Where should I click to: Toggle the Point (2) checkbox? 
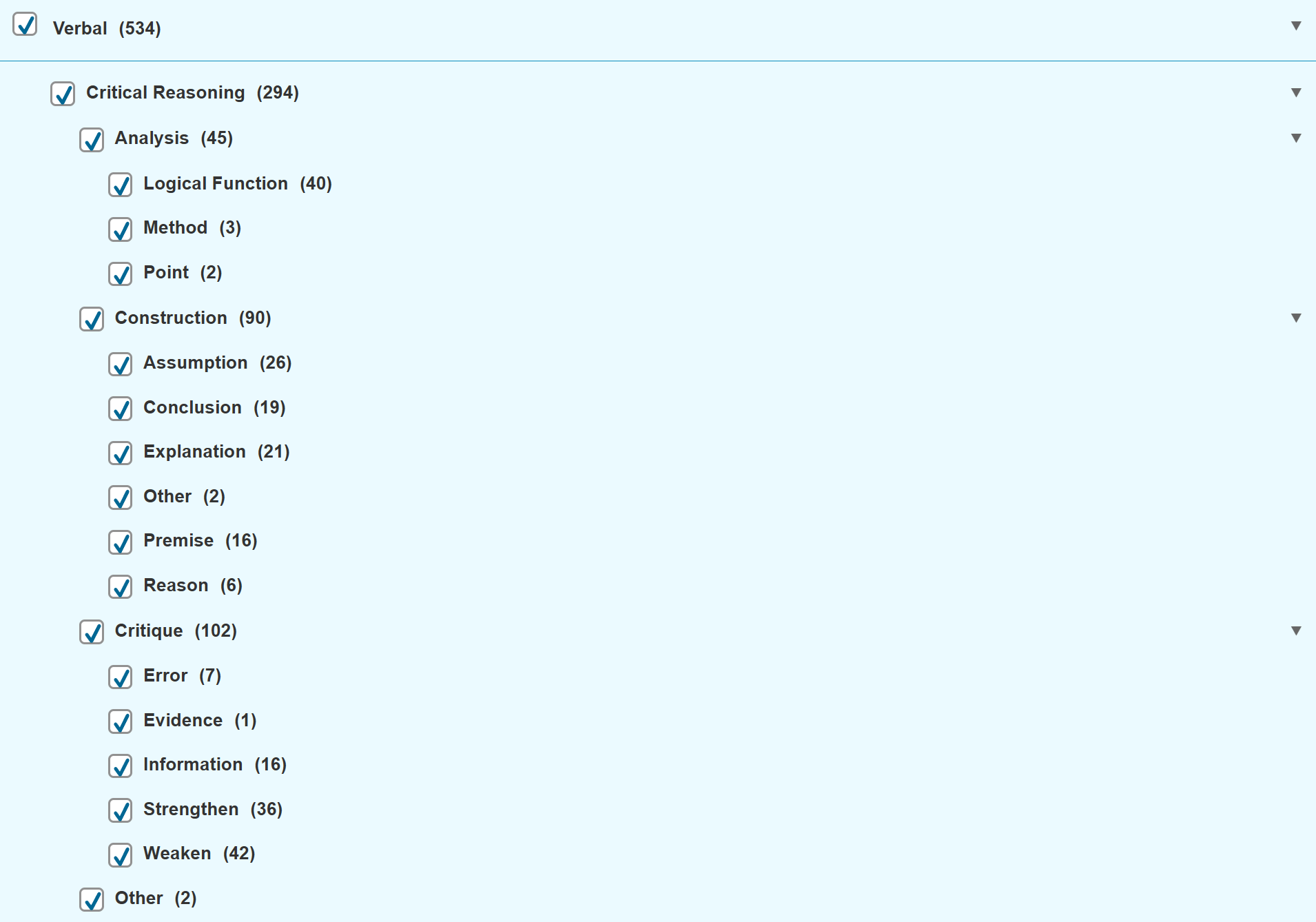121,274
